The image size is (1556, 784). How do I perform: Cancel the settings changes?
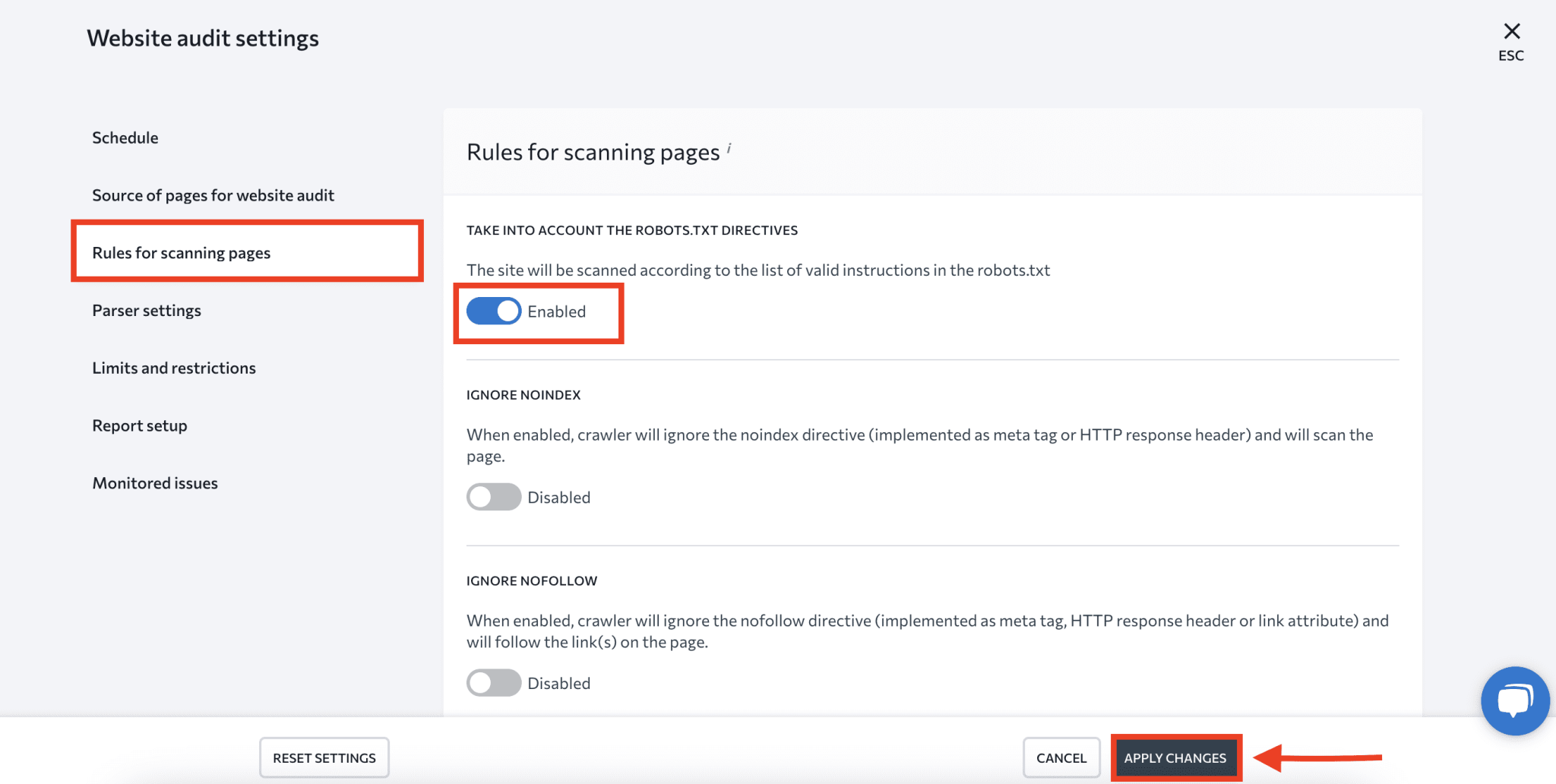pos(1061,757)
